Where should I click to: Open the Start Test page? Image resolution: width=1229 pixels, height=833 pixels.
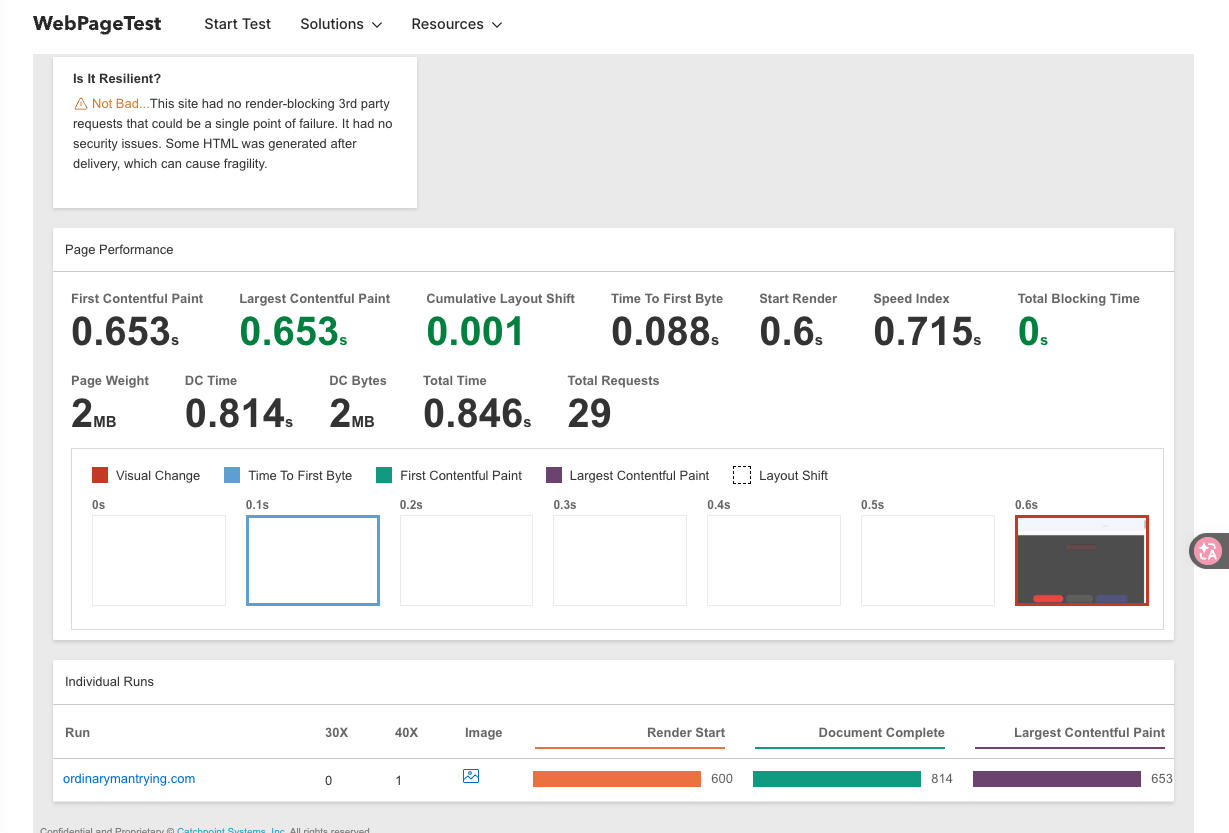[x=237, y=24]
